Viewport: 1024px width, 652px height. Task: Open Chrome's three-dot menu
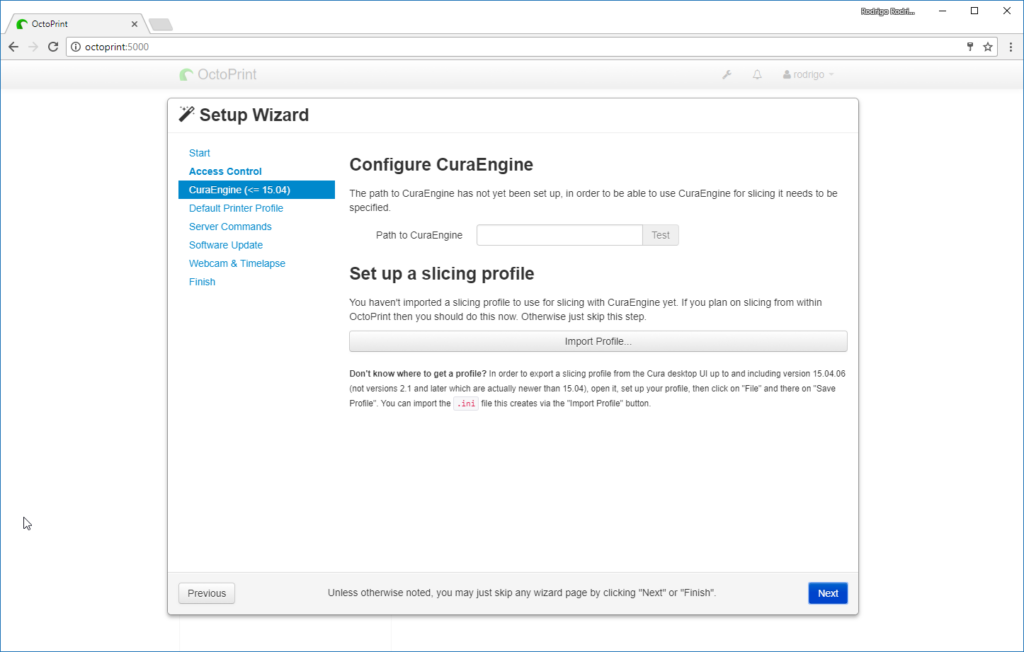click(x=1010, y=47)
